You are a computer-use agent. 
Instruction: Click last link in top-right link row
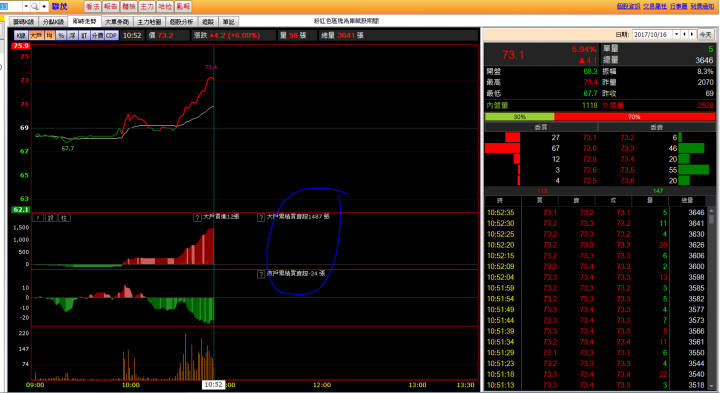coord(702,6)
